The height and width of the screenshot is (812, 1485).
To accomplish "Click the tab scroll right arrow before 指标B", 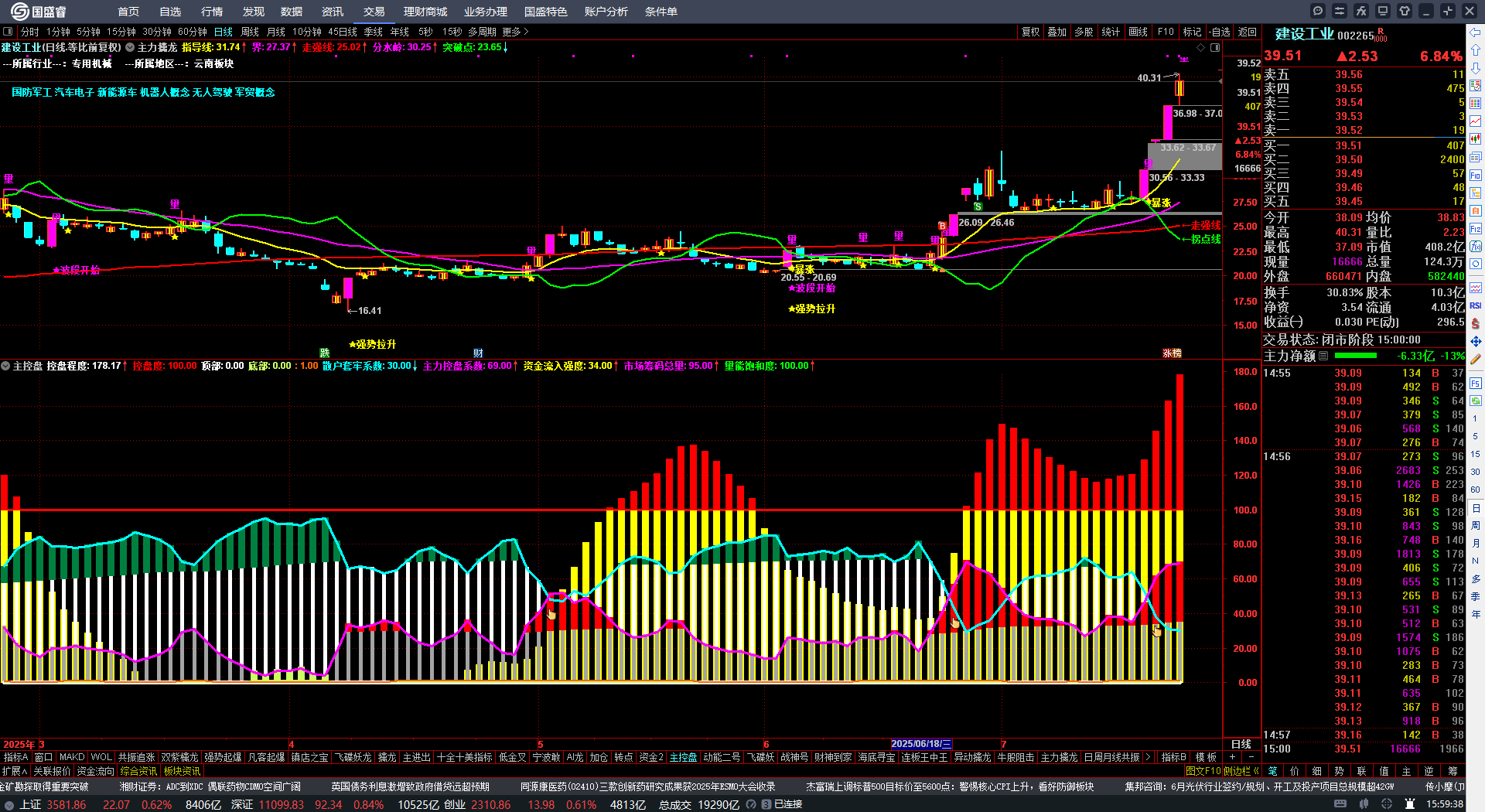I will [1148, 757].
